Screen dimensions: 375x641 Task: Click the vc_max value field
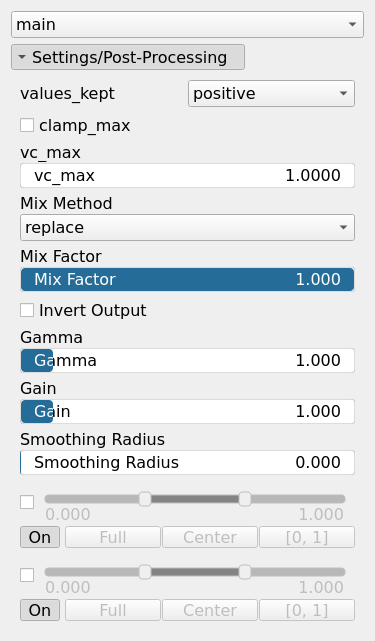(x=187, y=175)
